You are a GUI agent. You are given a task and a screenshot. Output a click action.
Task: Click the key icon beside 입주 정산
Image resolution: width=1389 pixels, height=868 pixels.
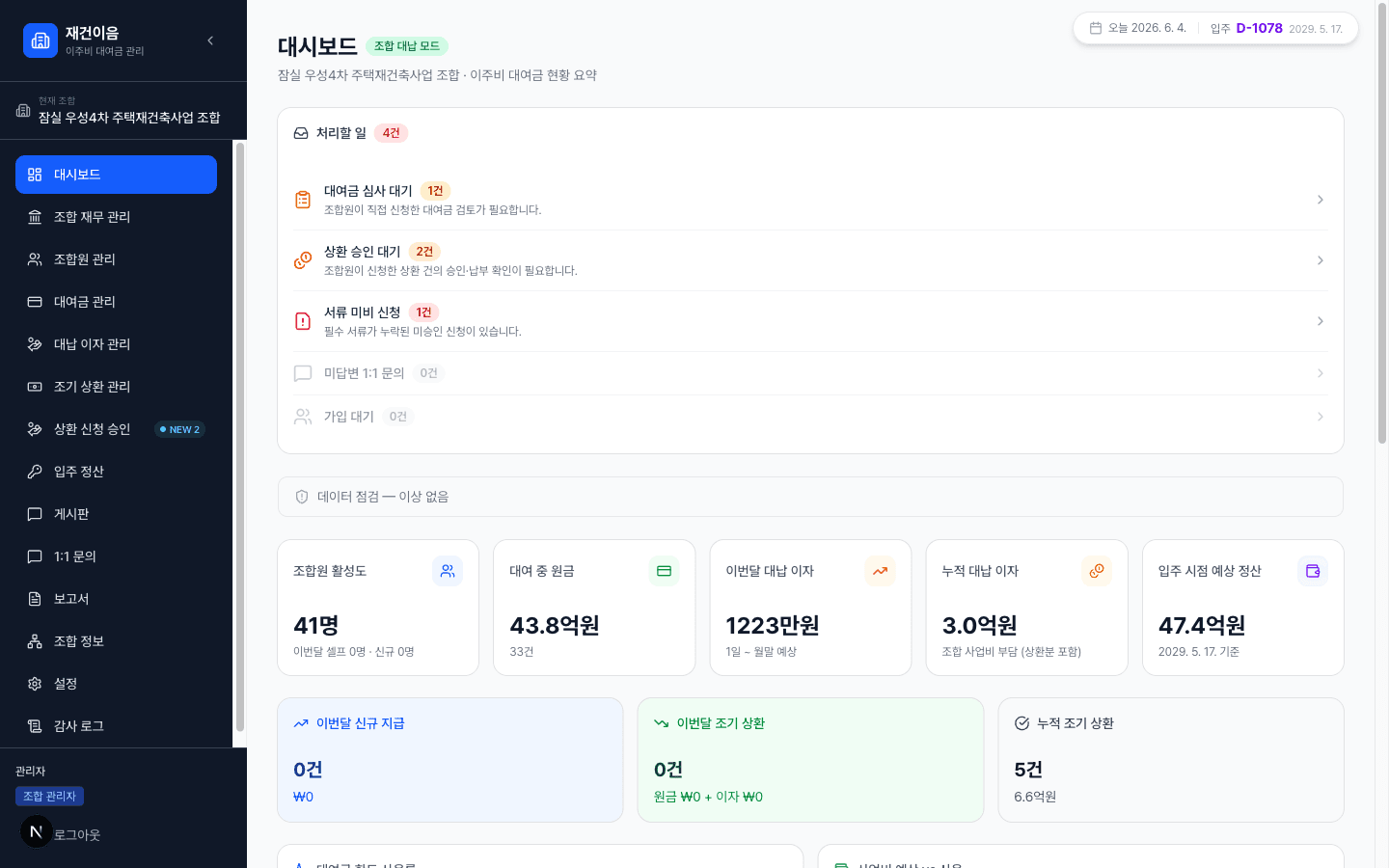click(x=35, y=472)
